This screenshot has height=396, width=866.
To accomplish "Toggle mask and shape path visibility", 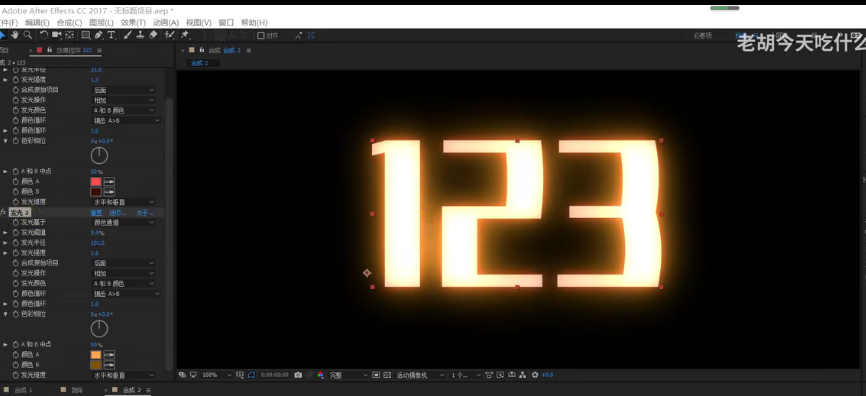I will click(x=251, y=375).
